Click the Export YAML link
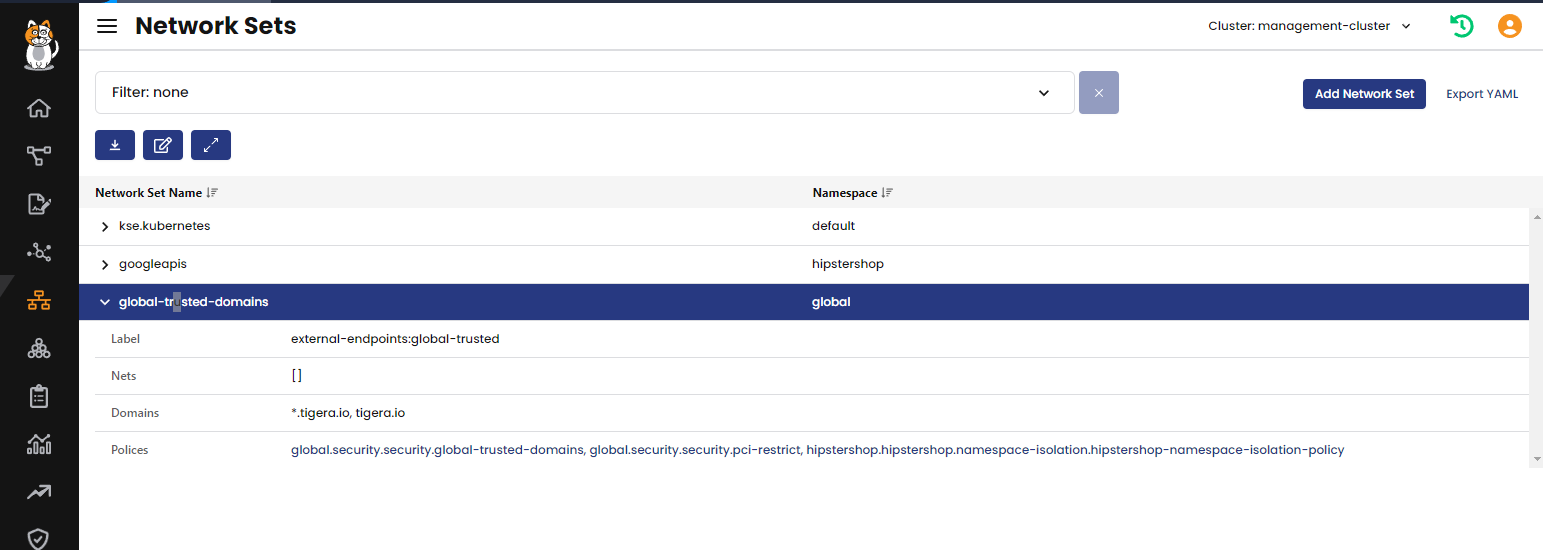The image size is (1543, 550). (1481, 94)
